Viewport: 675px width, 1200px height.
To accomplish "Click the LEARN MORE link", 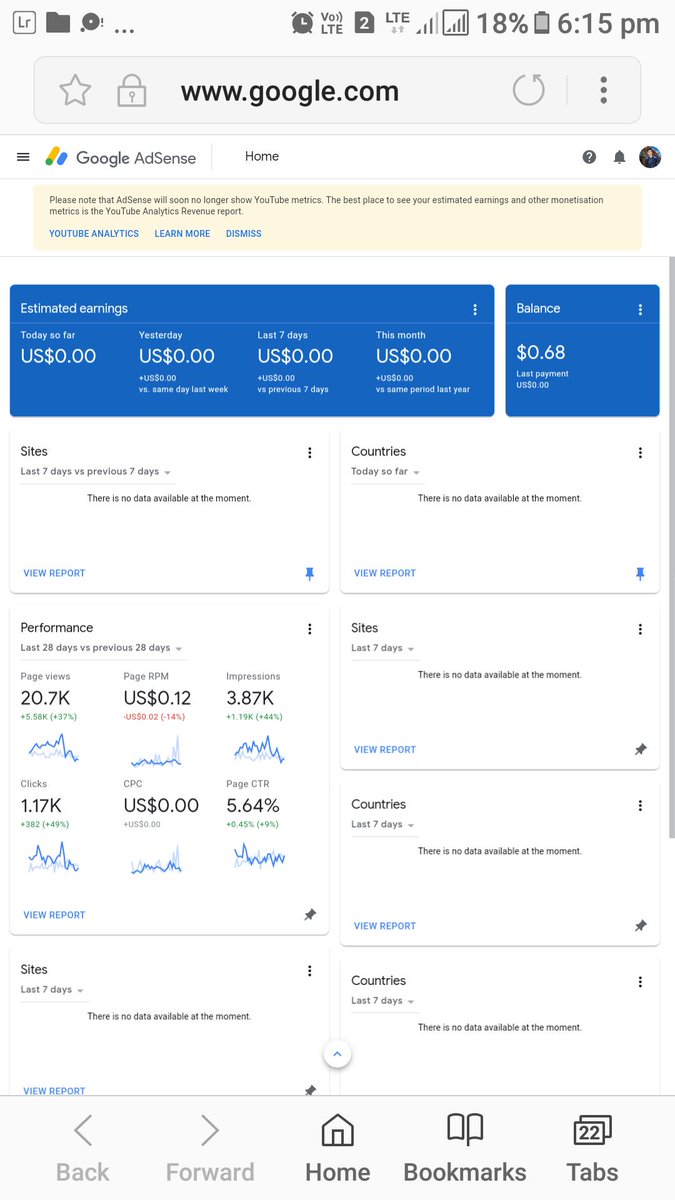I will (182, 234).
